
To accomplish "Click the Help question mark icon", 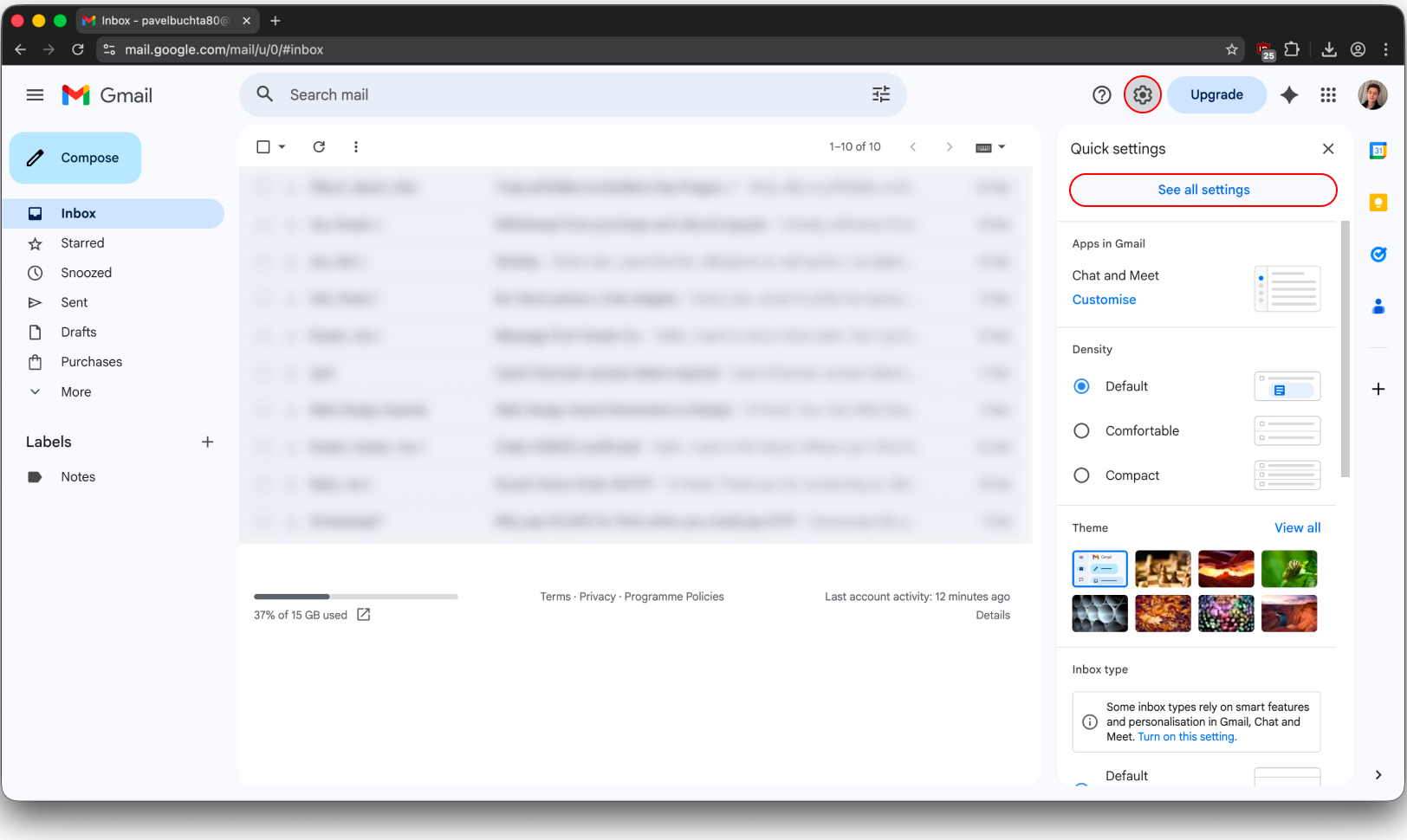I will (x=1101, y=94).
